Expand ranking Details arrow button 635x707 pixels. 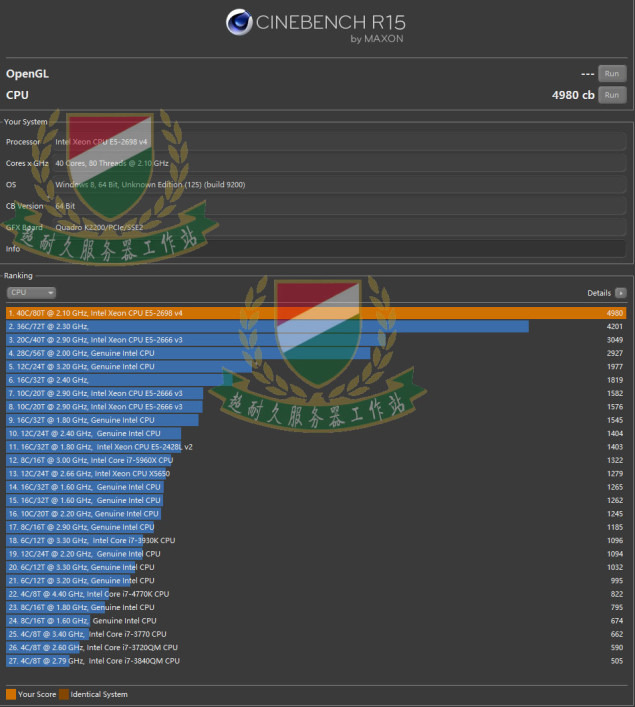620,293
